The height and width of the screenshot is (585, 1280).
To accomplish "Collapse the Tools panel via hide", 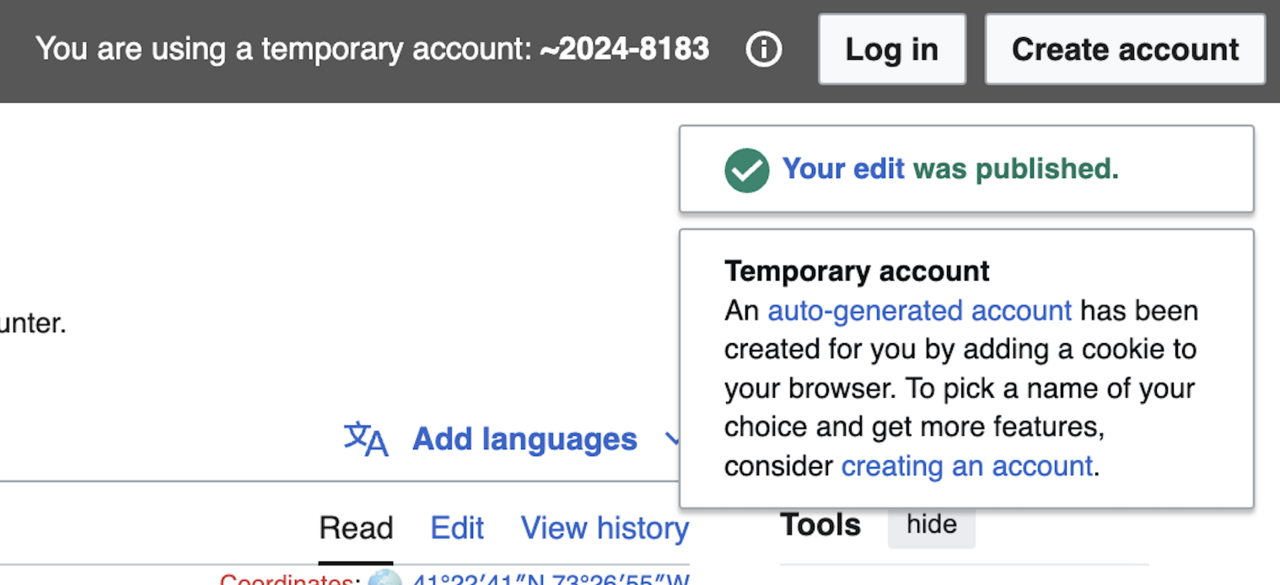I will 931,524.
